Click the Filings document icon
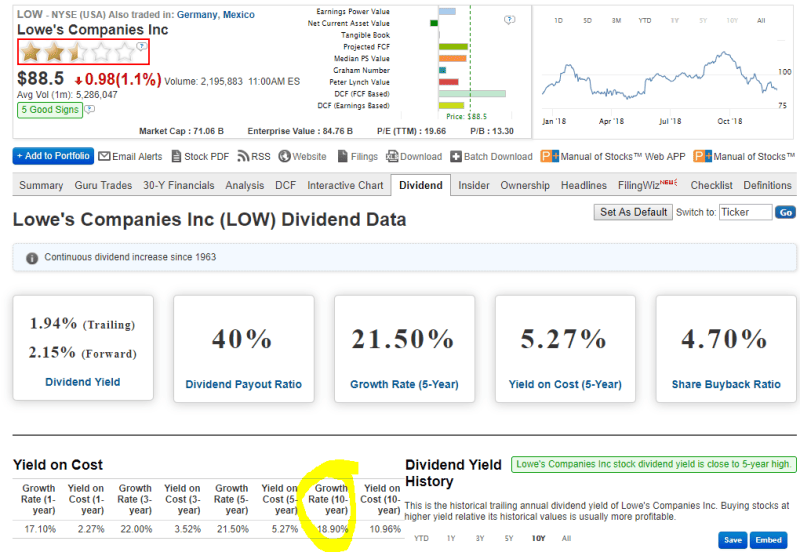800x552 pixels. (342, 156)
